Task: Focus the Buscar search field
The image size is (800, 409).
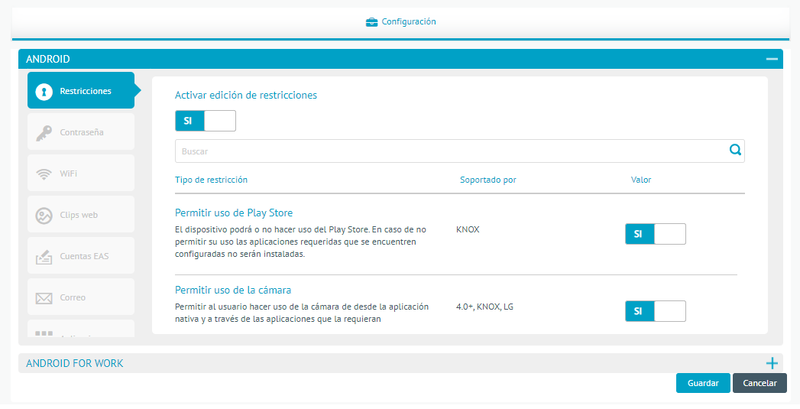Action: coord(460,151)
